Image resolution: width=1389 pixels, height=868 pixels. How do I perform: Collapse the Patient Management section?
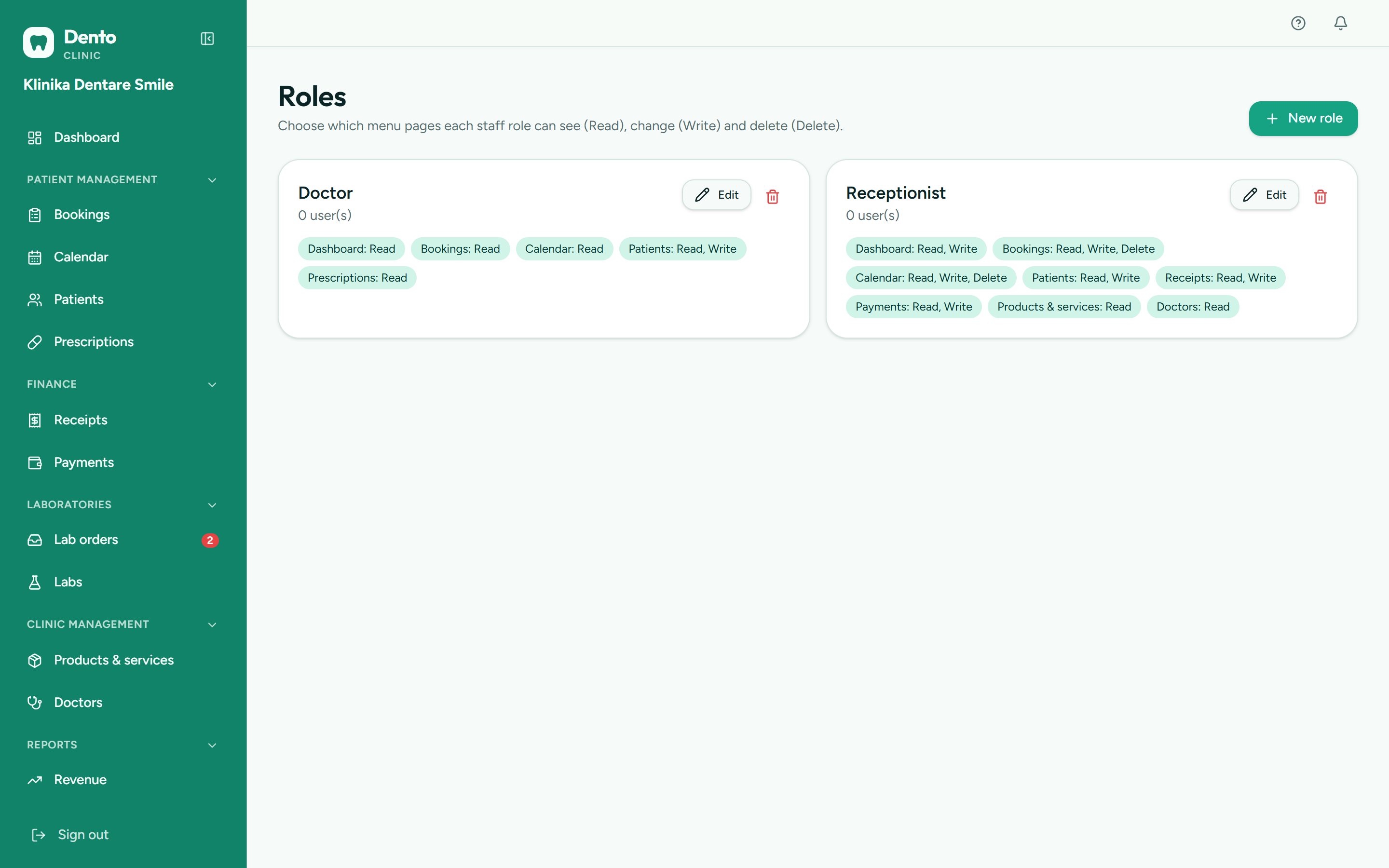[212, 180]
